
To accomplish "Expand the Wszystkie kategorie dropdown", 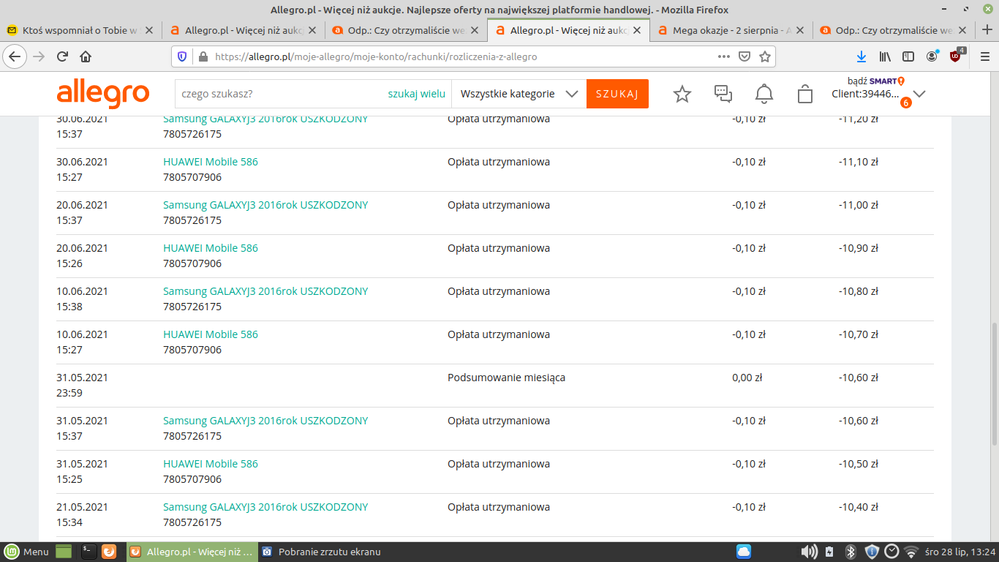I will click(x=519, y=94).
